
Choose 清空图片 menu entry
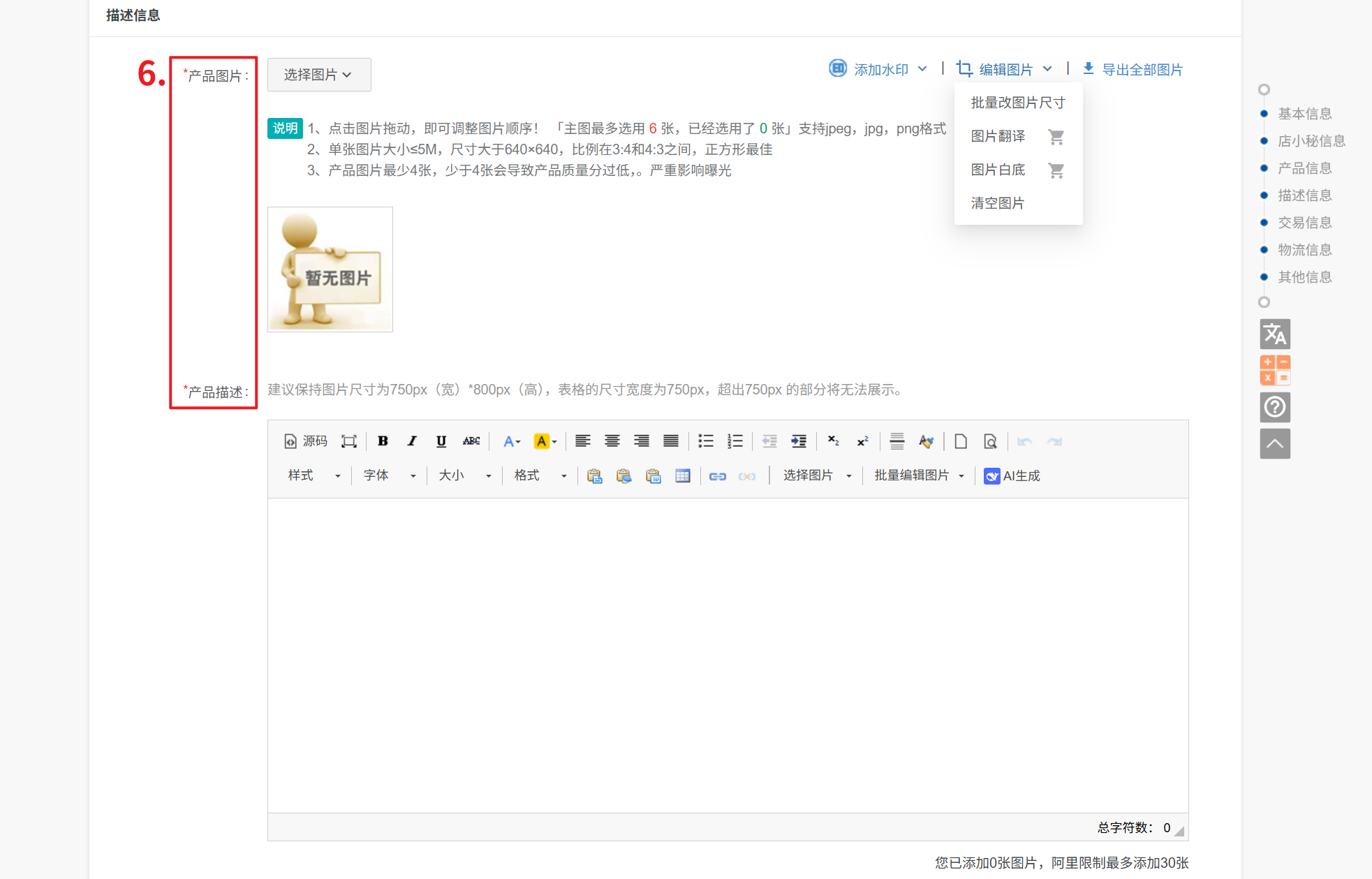[997, 203]
